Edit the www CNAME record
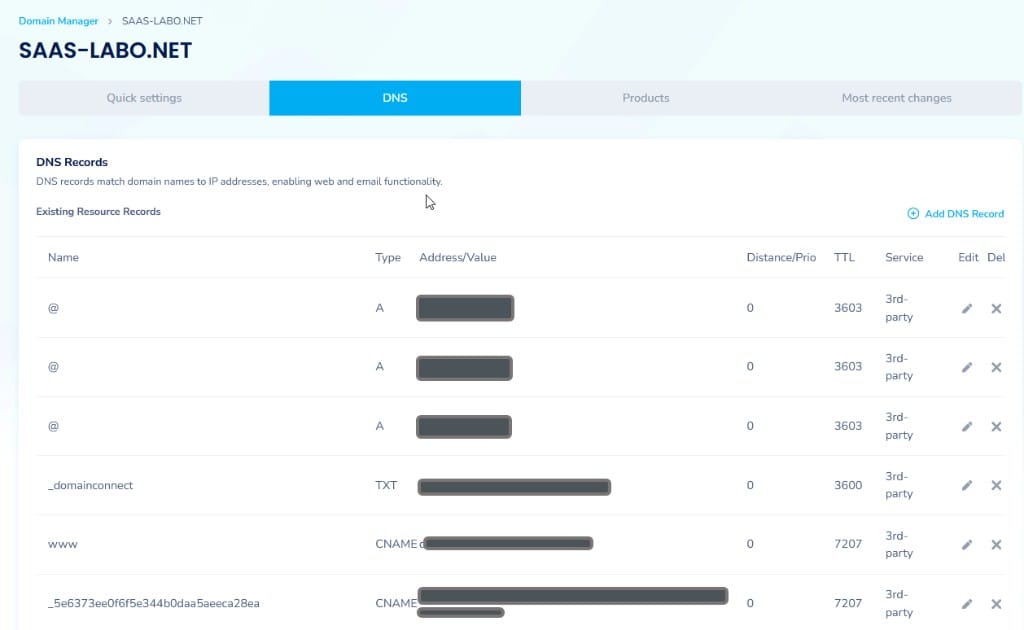This screenshot has width=1024, height=630. pyautogui.click(x=967, y=544)
